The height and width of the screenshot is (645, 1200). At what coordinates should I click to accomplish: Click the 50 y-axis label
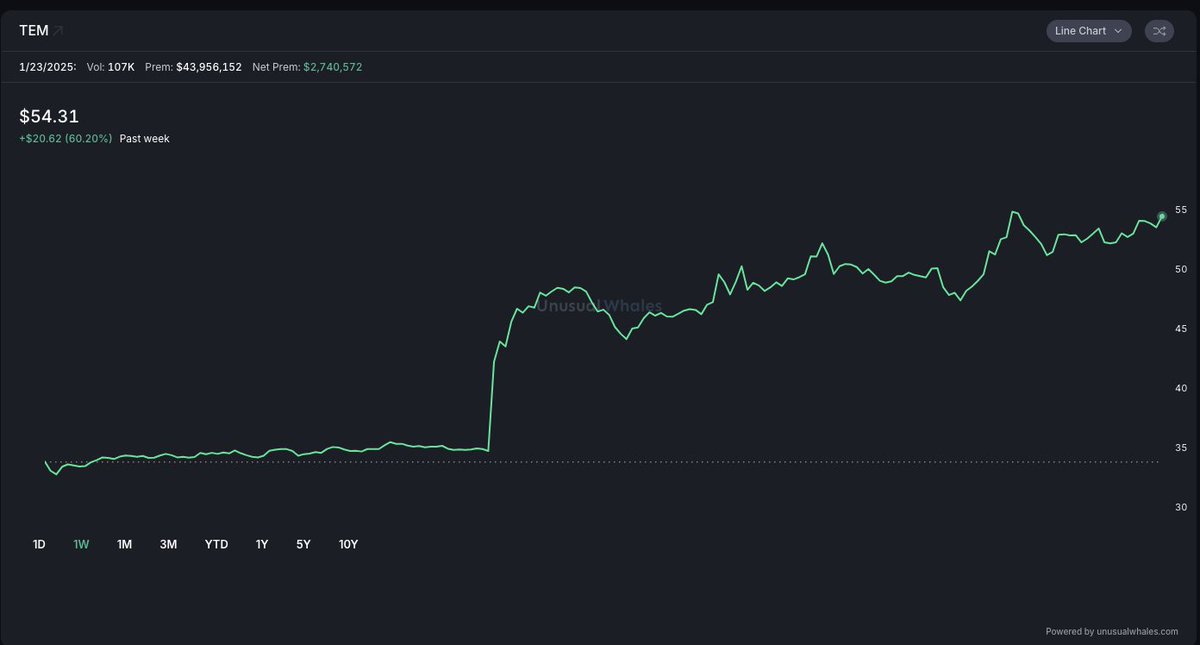pyautogui.click(x=1181, y=269)
